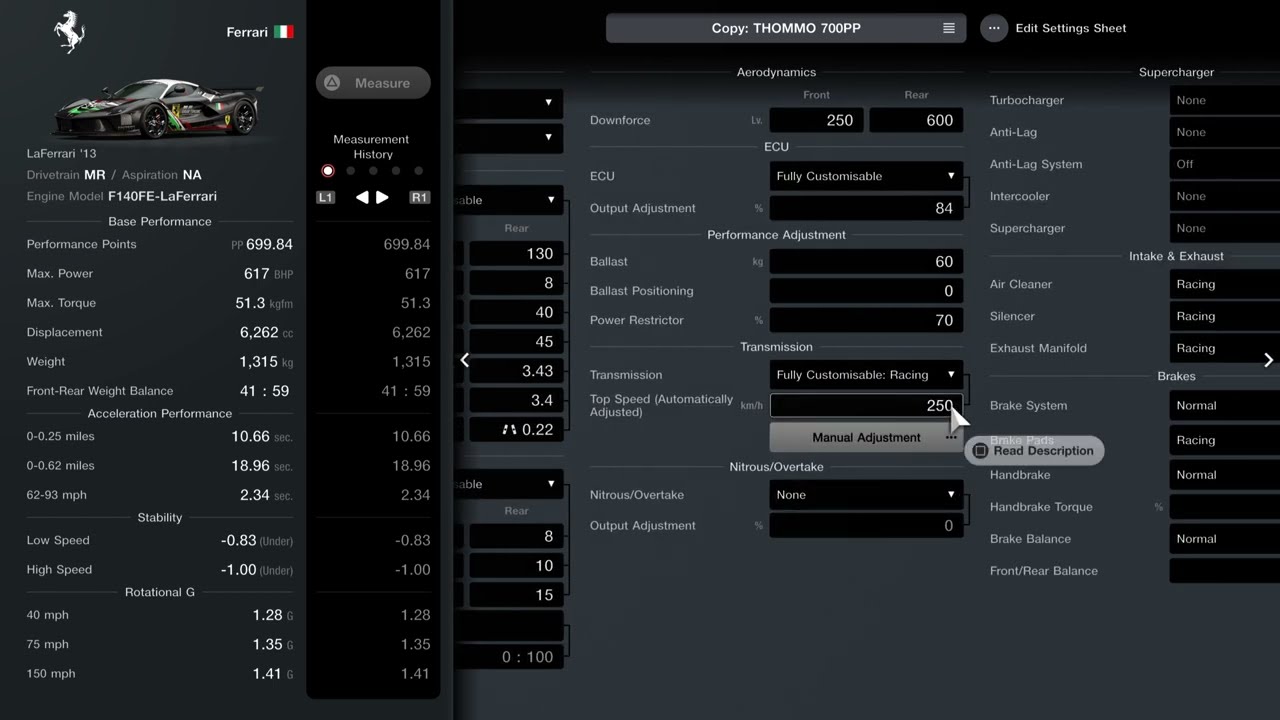1280x720 pixels.
Task: Go to next measurement history arrow
Action: (382, 198)
